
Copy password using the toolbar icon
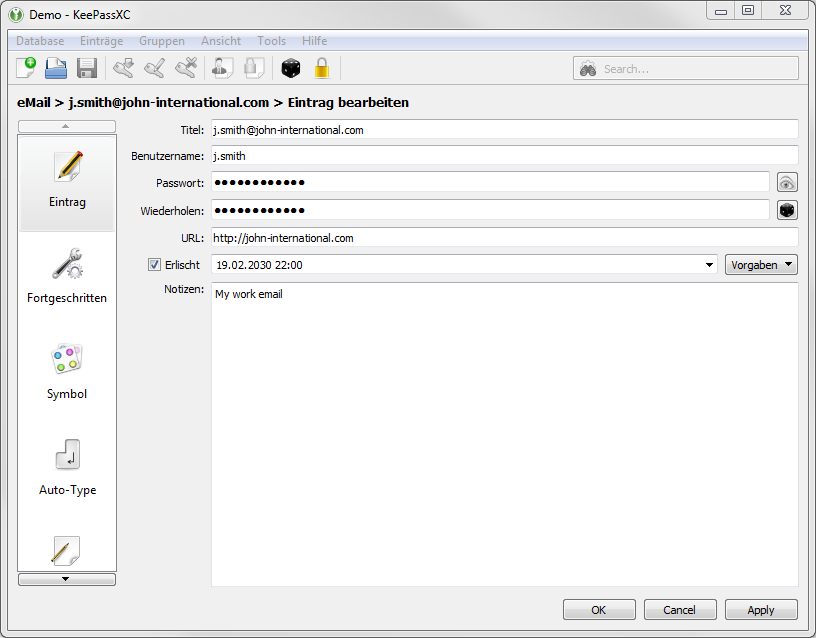point(254,68)
